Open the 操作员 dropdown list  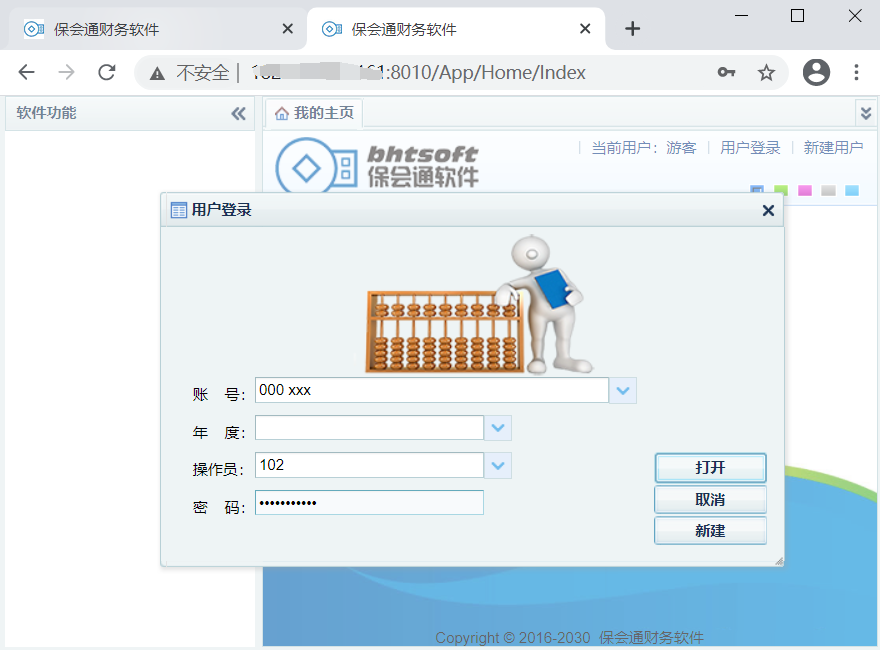(x=497, y=465)
